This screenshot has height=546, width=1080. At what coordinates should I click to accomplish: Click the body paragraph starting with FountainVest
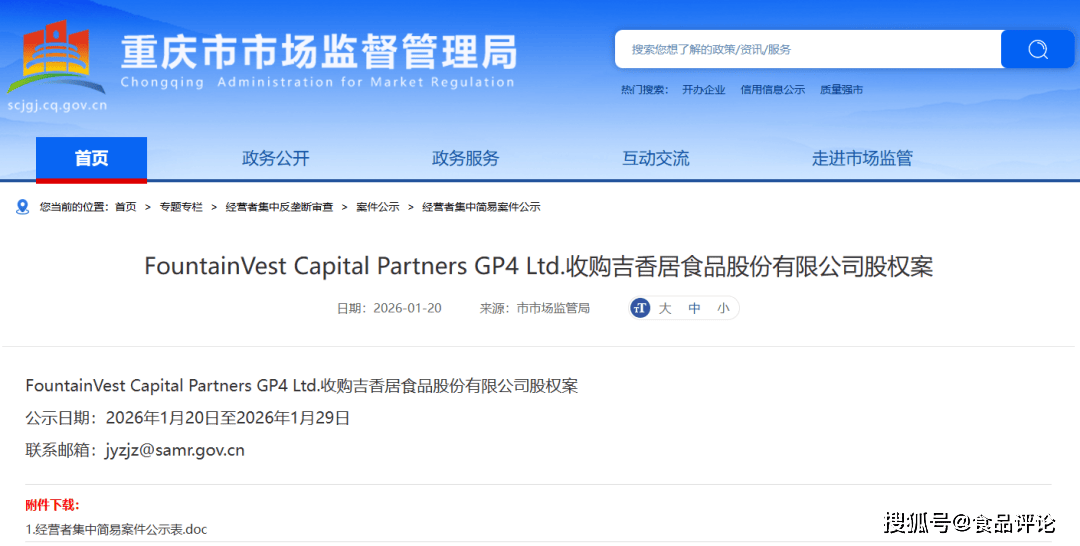click(302, 386)
